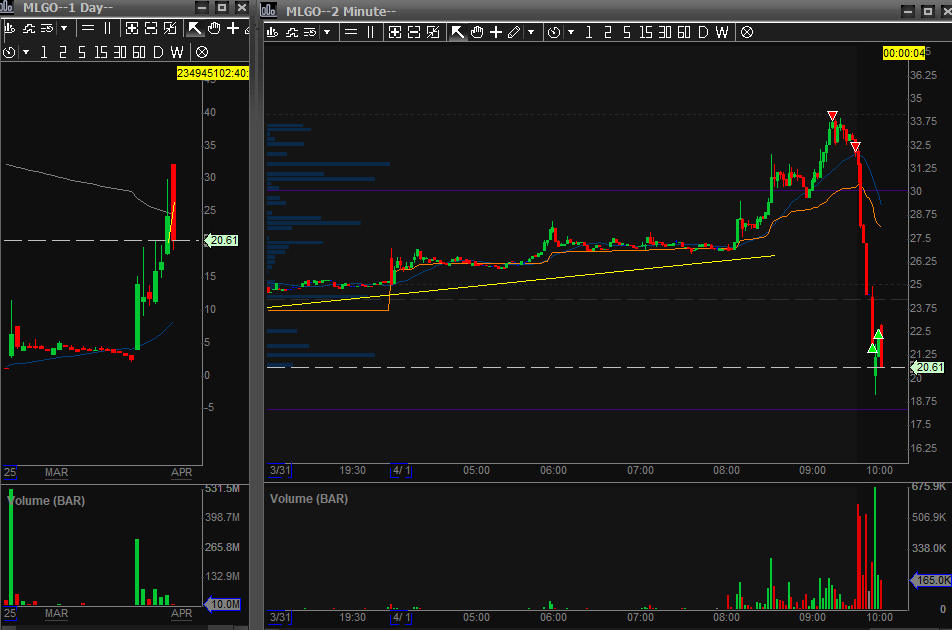The width and height of the screenshot is (952, 630).
Task: Select the pencil drawing tool in 2 Minute window
Action: coord(514,32)
